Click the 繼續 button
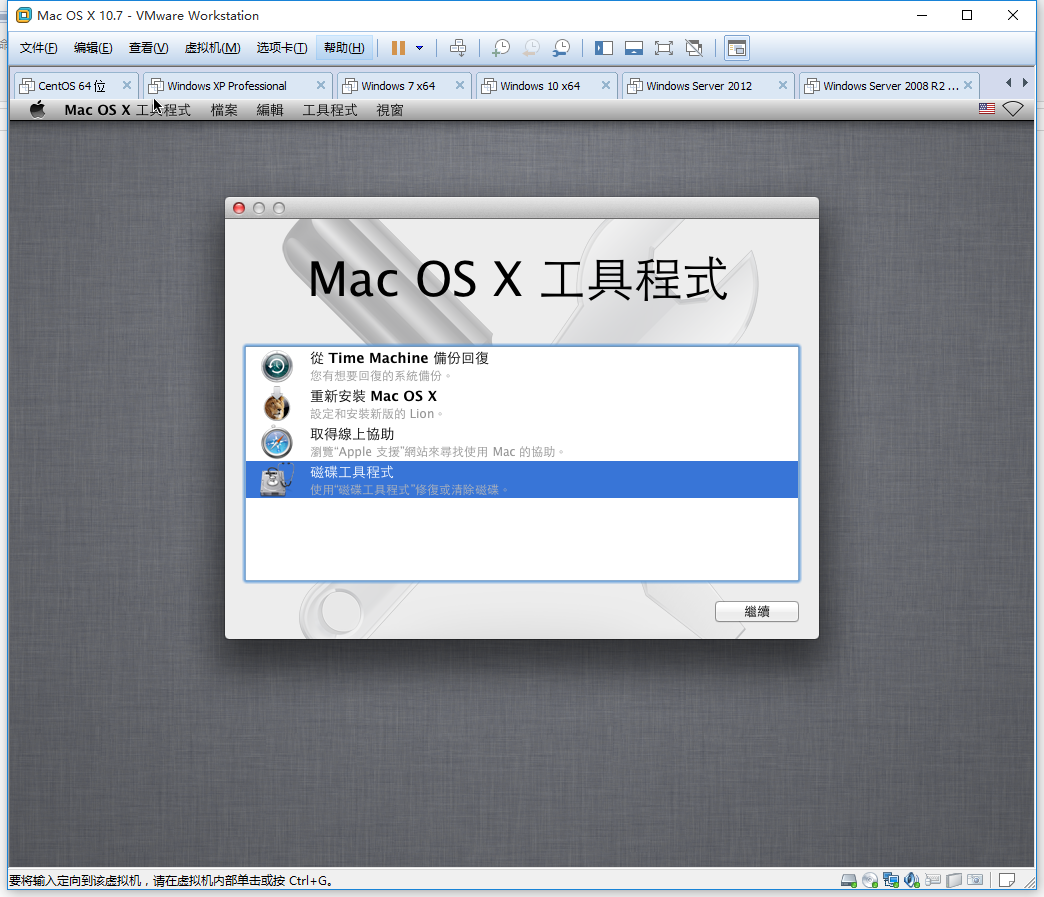 point(756,611)
